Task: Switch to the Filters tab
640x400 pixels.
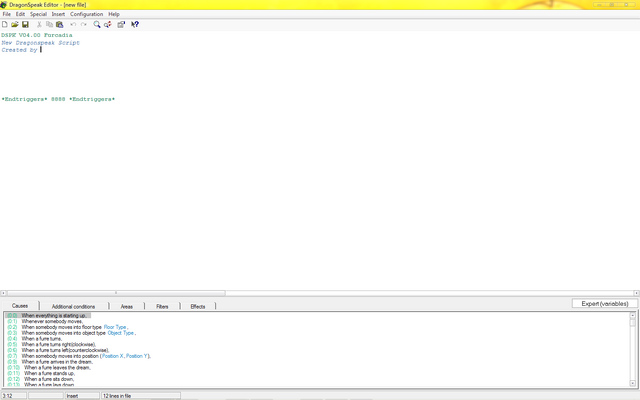Action: click(x=162, y=306)
